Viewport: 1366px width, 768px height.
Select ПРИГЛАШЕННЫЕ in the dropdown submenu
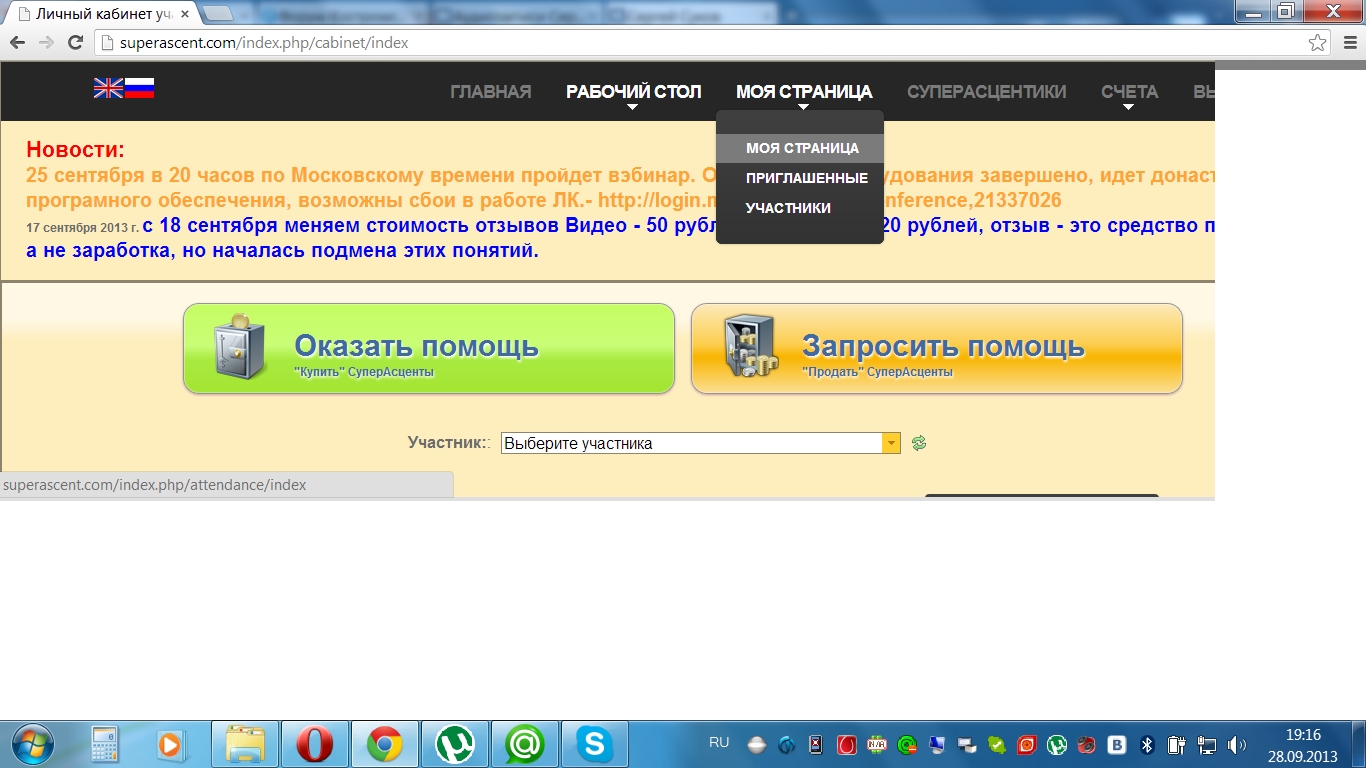click(806, 178)
